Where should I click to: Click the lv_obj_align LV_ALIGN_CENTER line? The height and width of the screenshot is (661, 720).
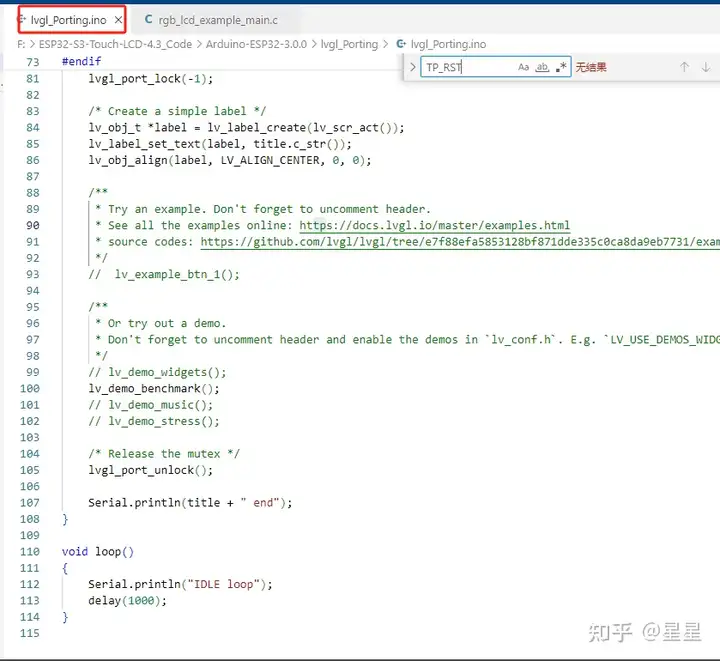(230, 160)
